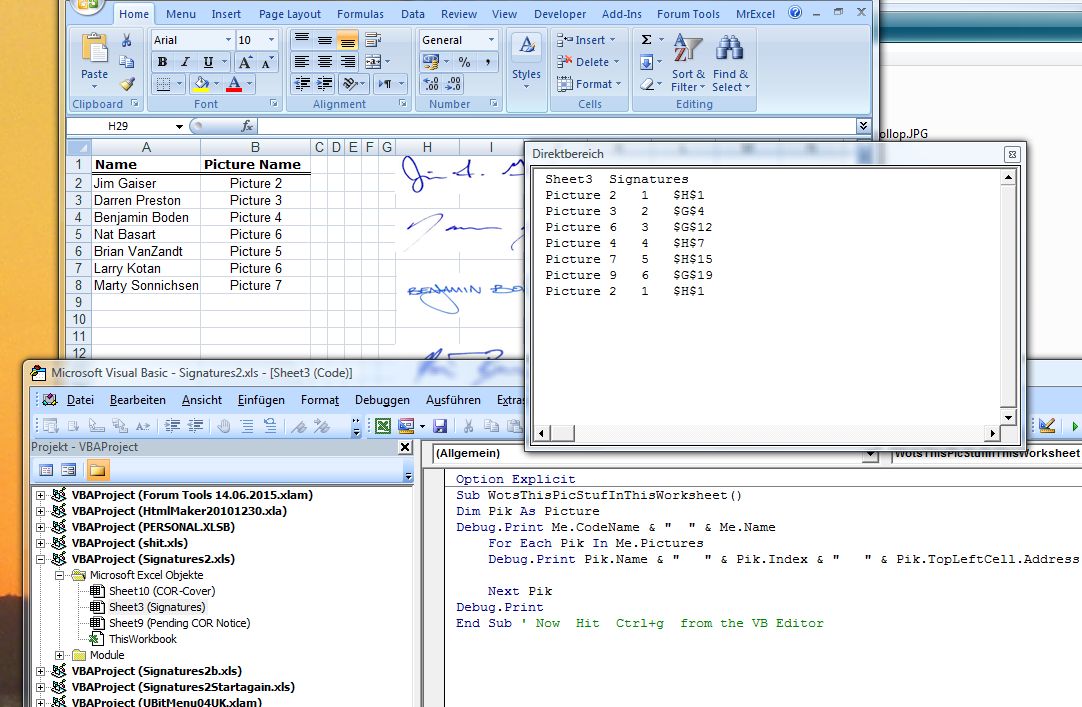Open the font size dropdown showing 10
The width and height of the screenshot is (1082, 707).
(271, 40)
